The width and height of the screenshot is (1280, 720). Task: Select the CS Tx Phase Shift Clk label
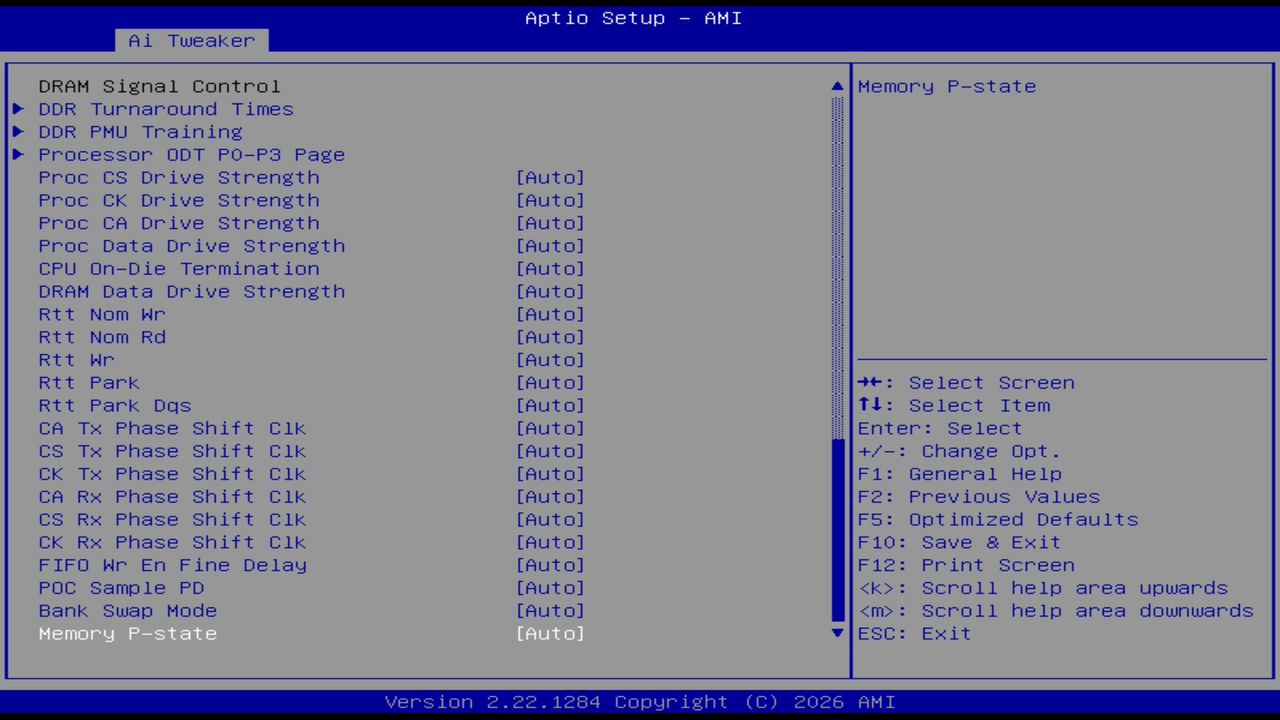pyautogui.click(x=172, y=452)
